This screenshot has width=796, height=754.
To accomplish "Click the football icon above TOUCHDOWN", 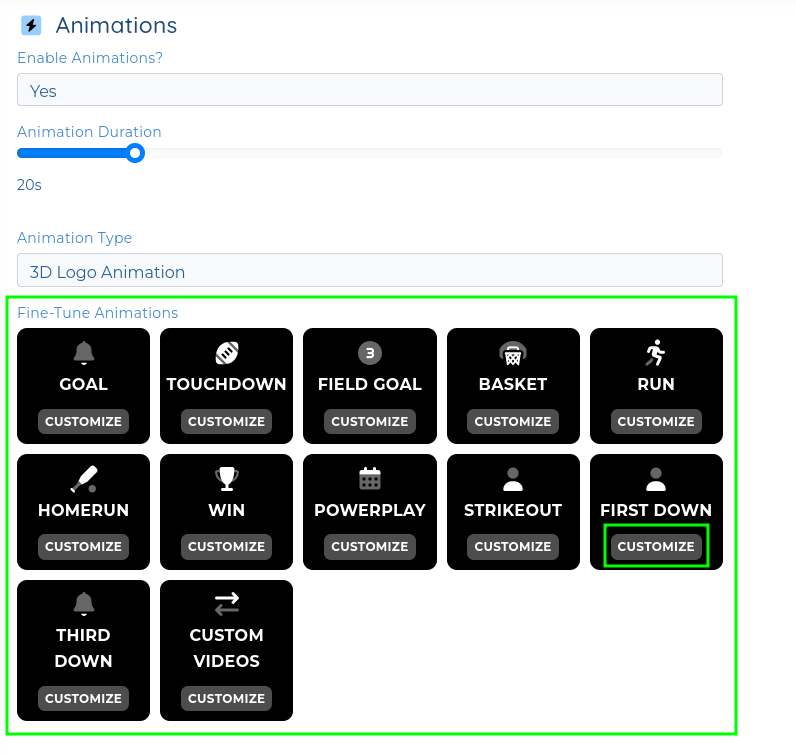I will (x=226, y=353).
